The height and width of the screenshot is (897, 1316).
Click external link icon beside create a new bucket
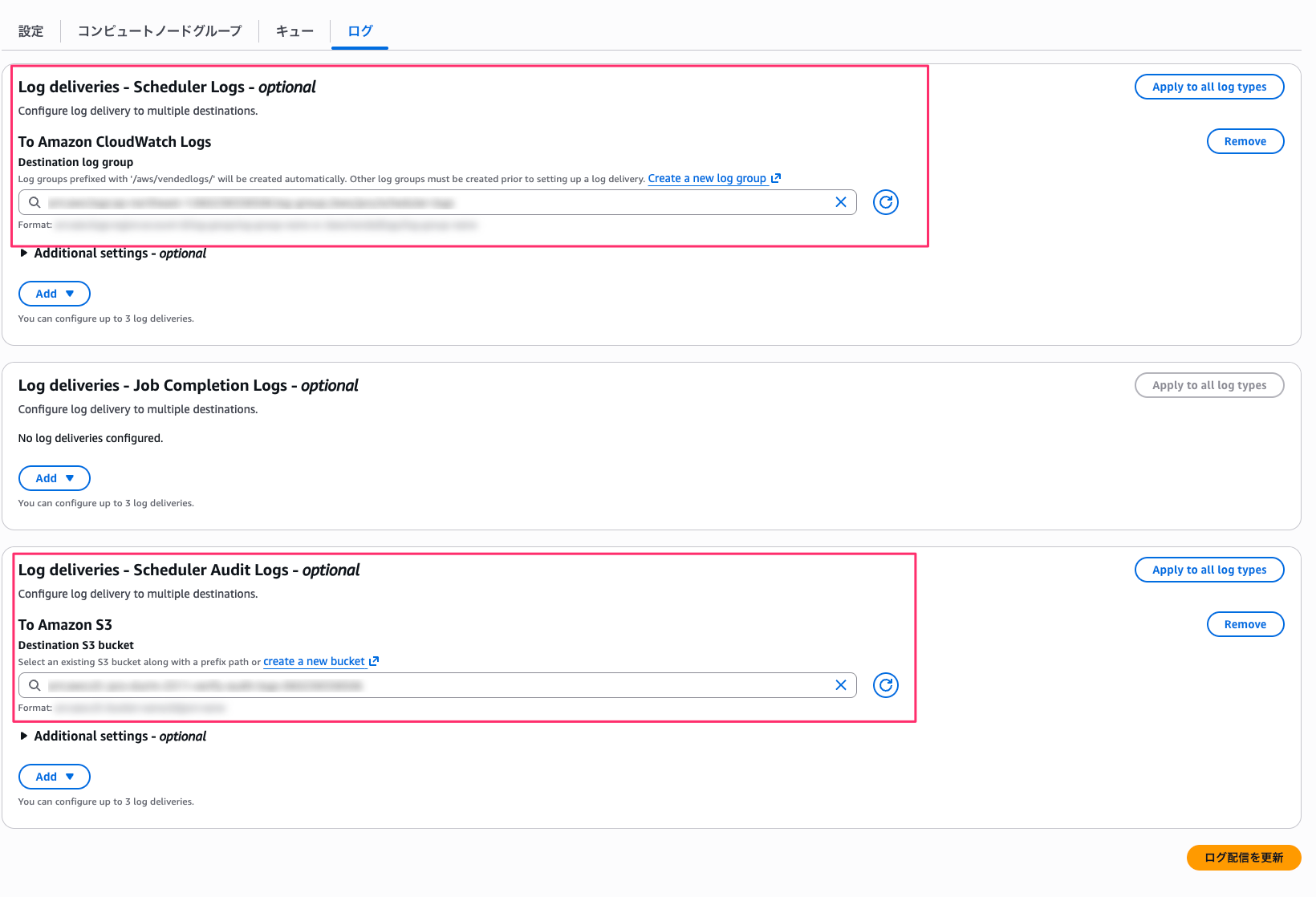point(374,661)
